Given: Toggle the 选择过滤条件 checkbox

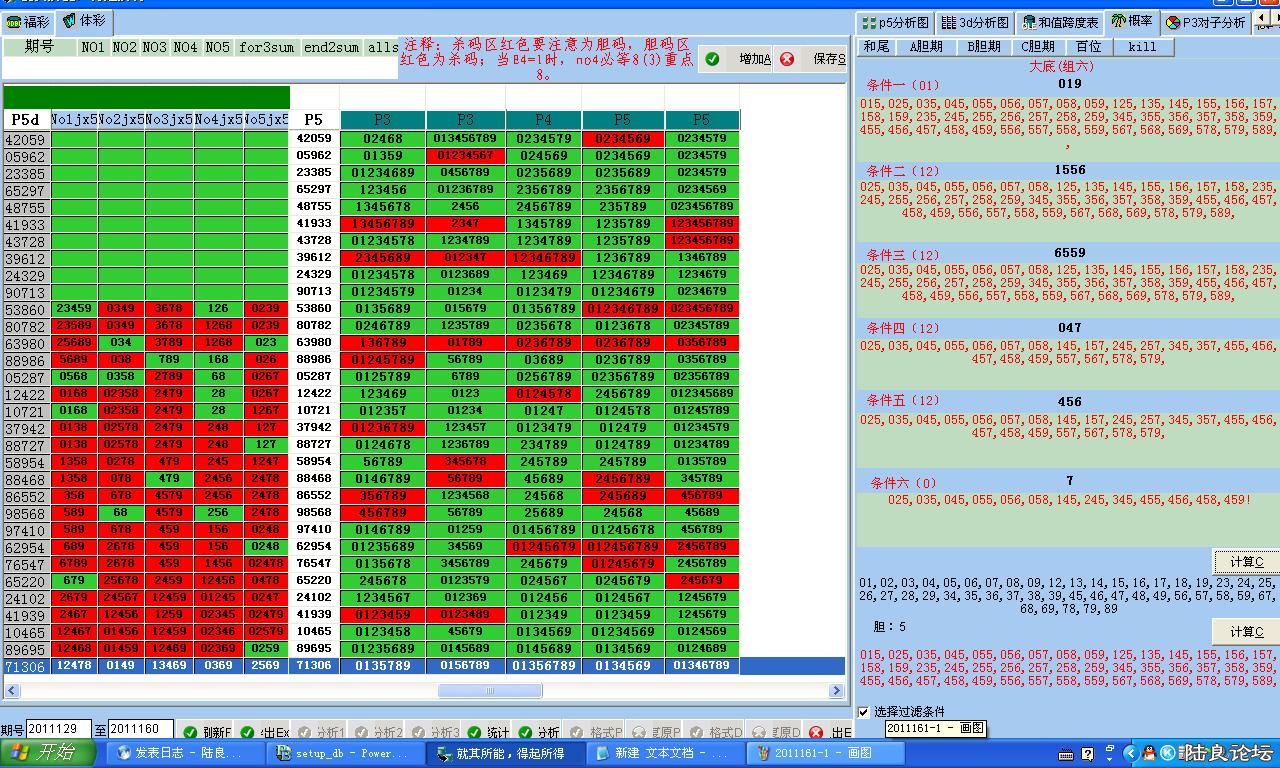Looking at the screenshot, I should 863,712.
